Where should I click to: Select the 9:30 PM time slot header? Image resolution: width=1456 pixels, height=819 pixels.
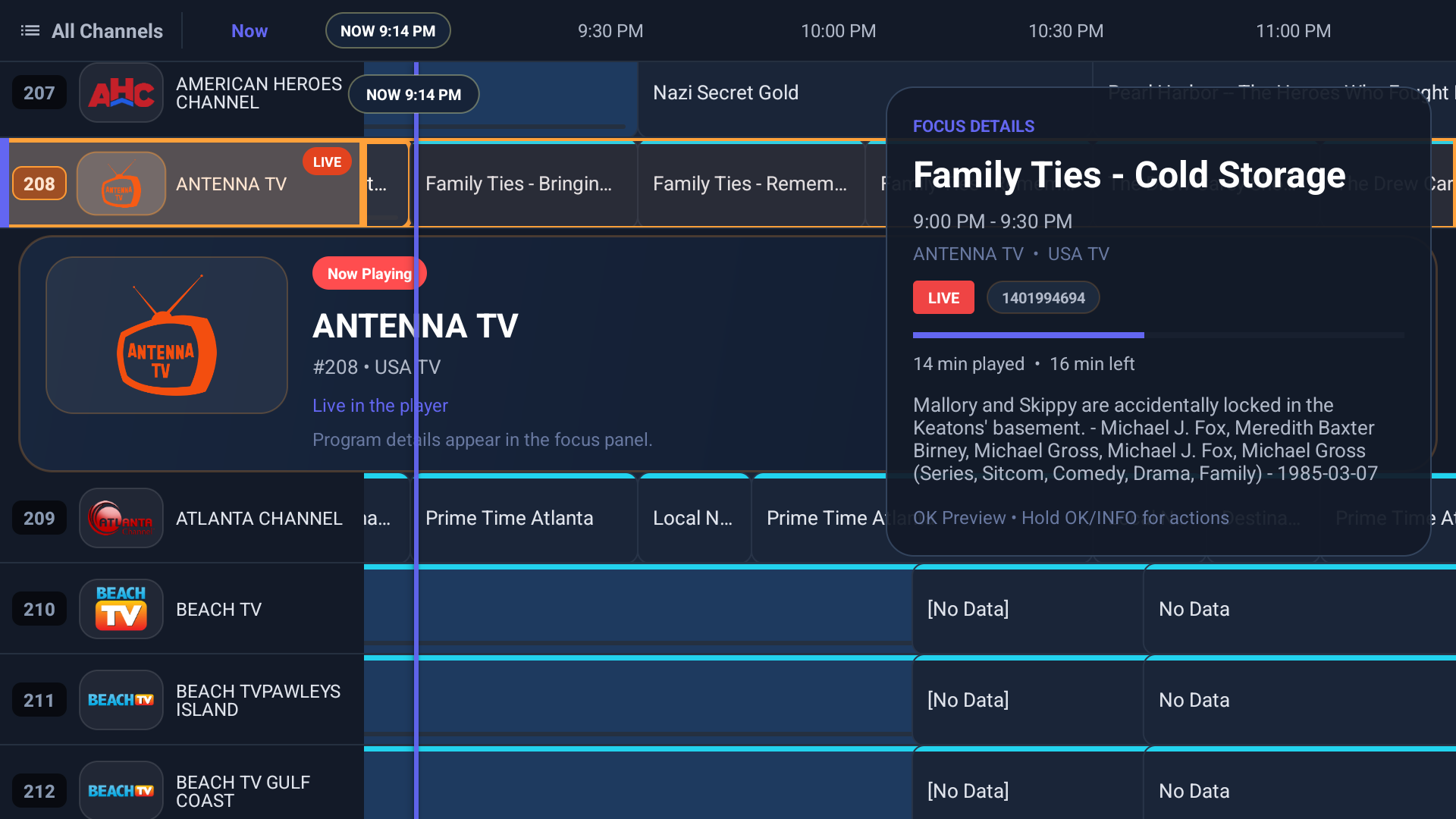point(610,31)
